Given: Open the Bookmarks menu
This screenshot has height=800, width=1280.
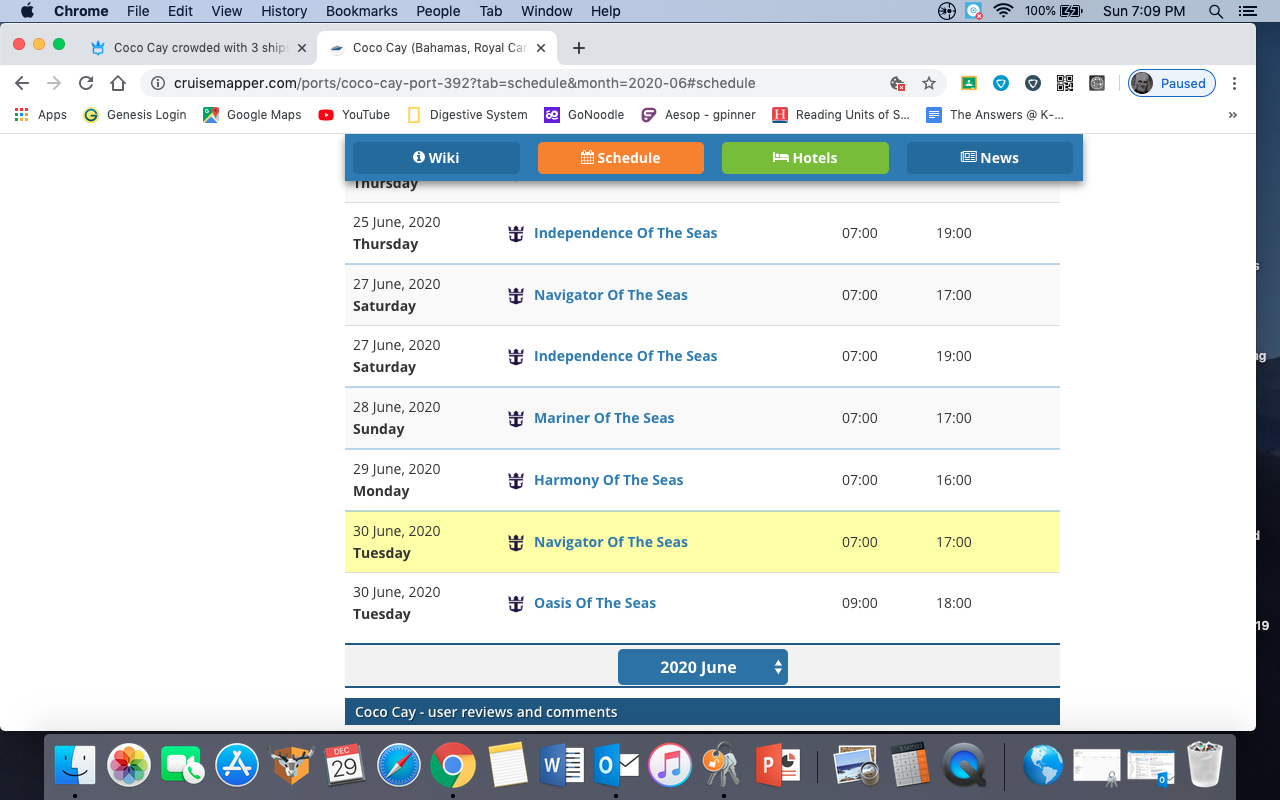Looking at the screenshot, I should coord(362,11).
